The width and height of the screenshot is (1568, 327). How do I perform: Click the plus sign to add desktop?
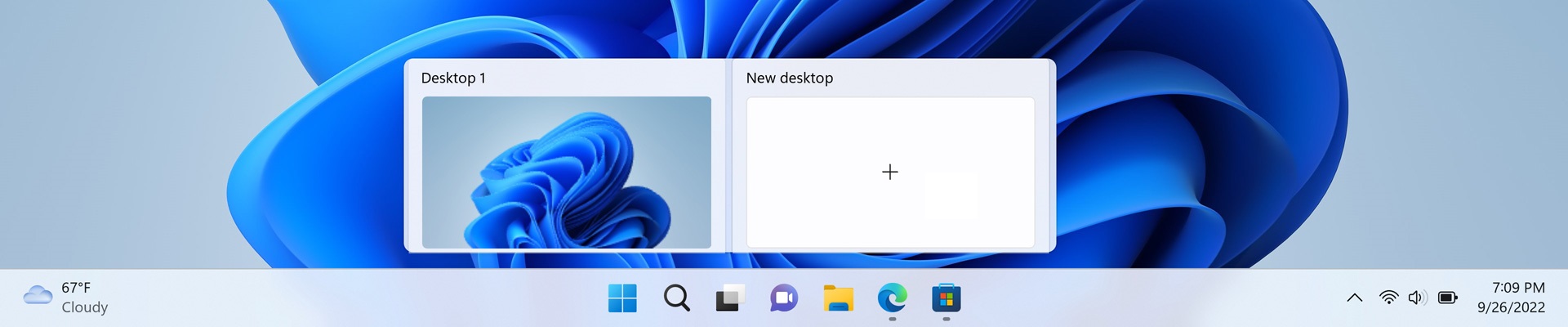pos(890,172)
